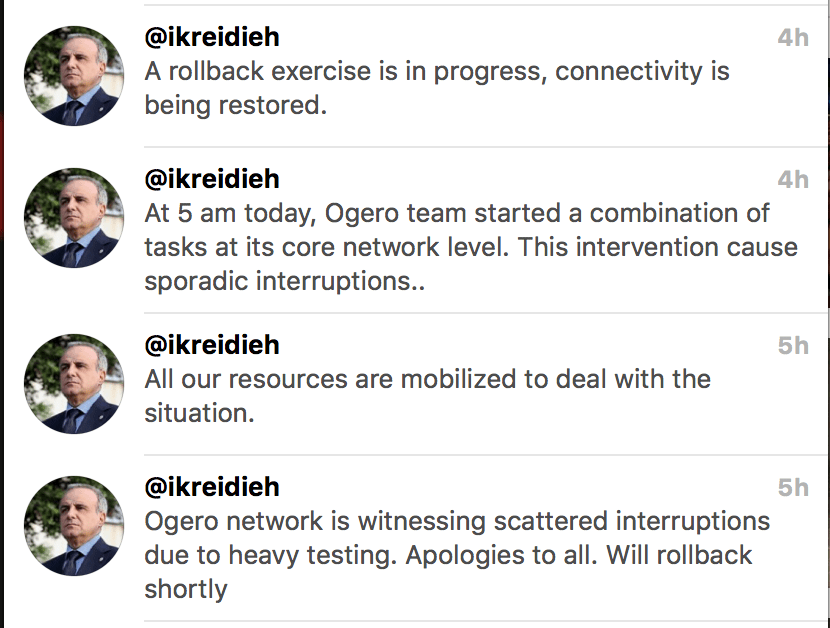Click @ikreidieh handle above rollback exercise tweet
This screenshot has height=628, width=830.
tap(211, 37)
